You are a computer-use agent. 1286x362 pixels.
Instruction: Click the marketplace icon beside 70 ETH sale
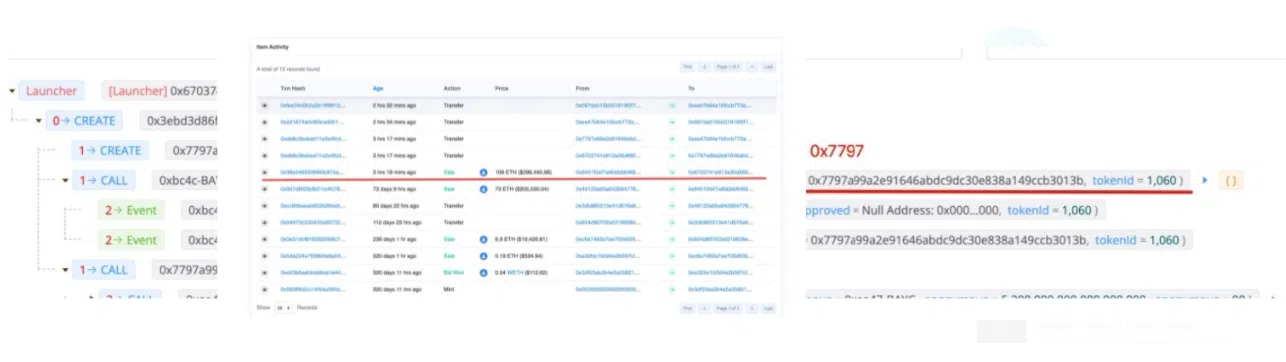(484, 189)
